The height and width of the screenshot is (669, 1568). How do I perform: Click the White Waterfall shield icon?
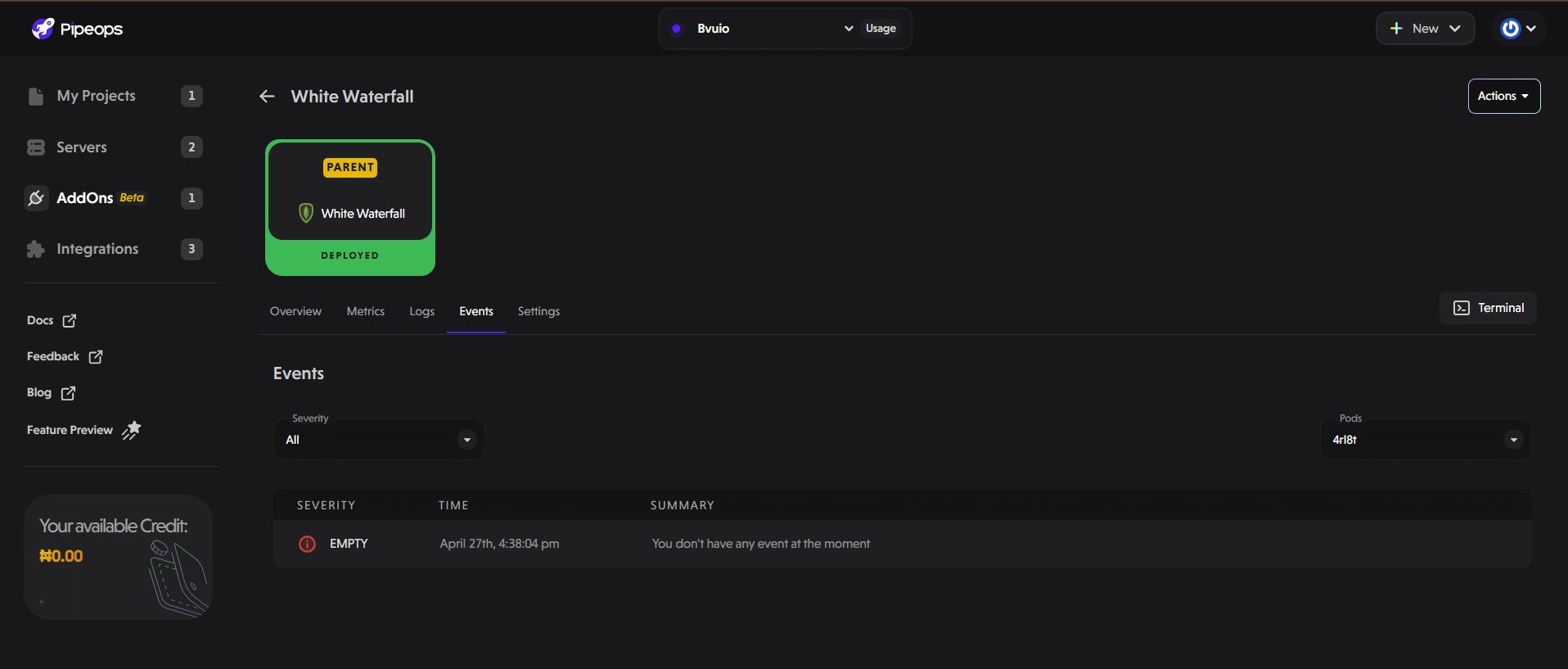(x=306, y=213)
